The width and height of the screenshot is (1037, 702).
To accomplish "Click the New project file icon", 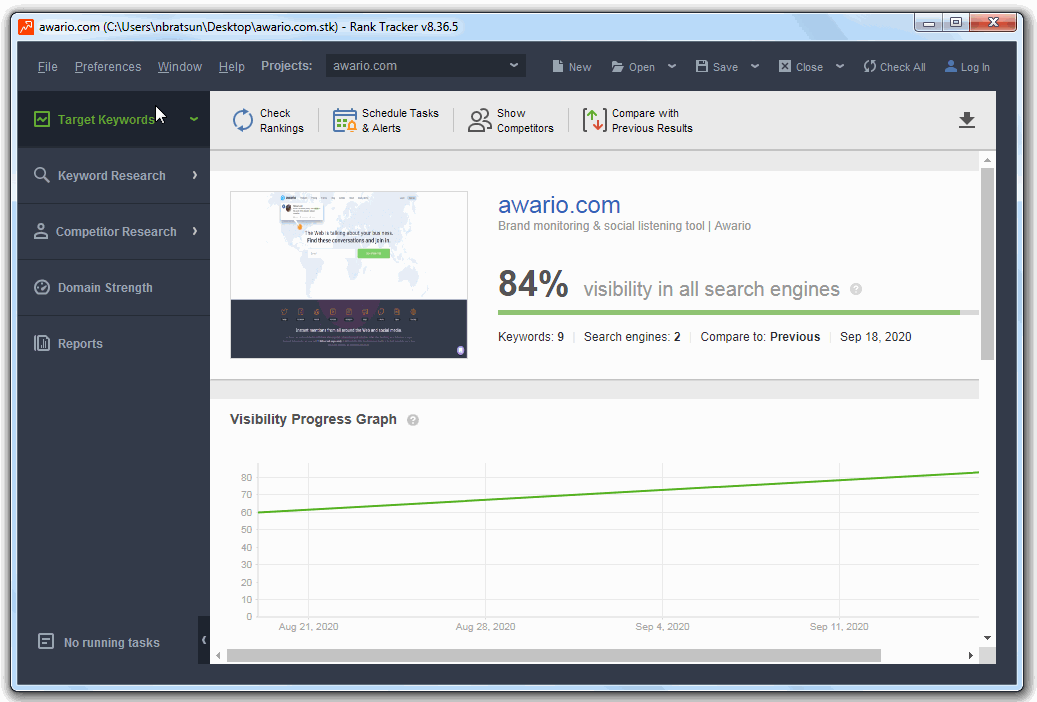I will pos(558,66).
